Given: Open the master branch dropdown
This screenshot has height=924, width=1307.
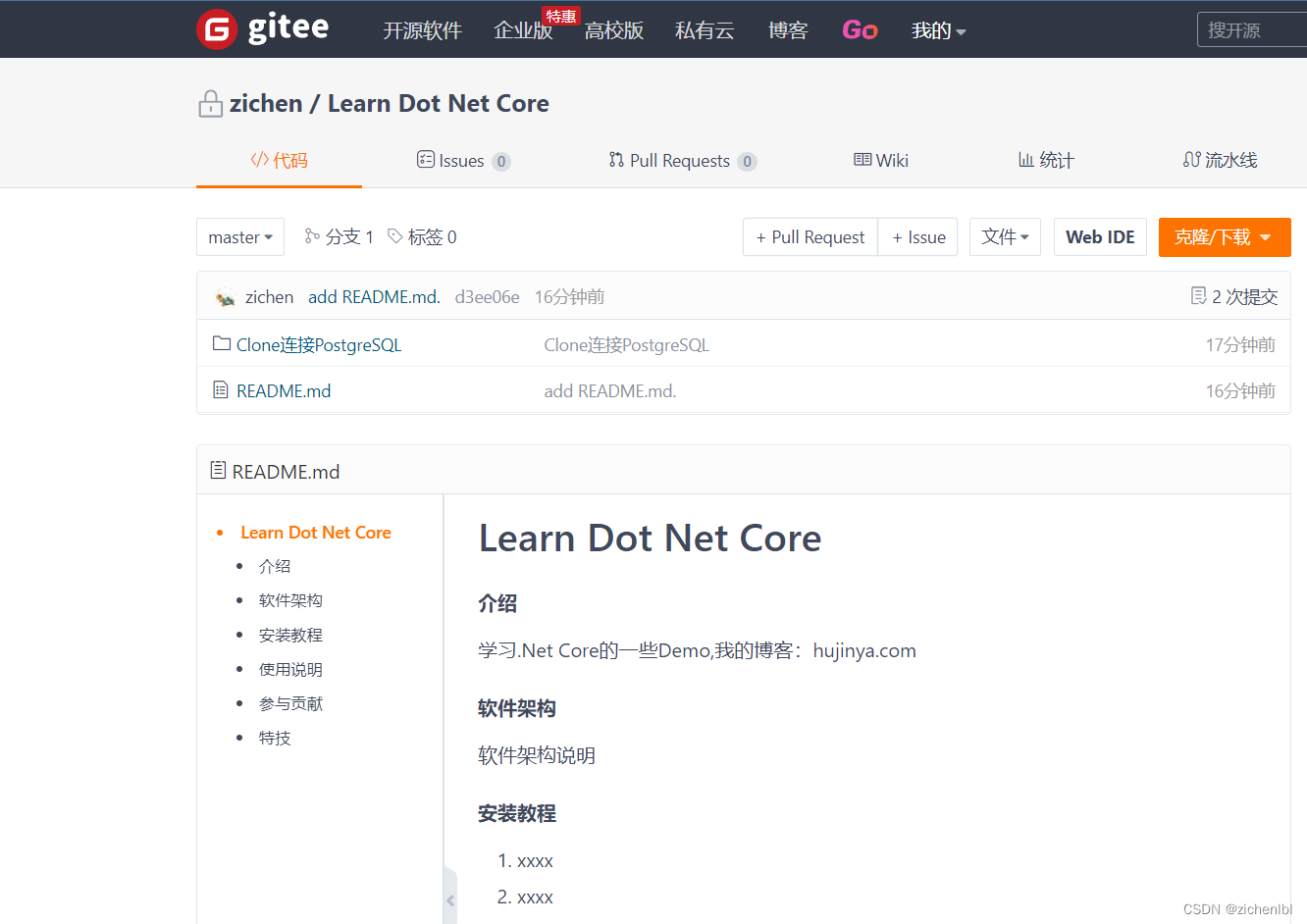Looking at the screenshot, I should pos(239,236).
